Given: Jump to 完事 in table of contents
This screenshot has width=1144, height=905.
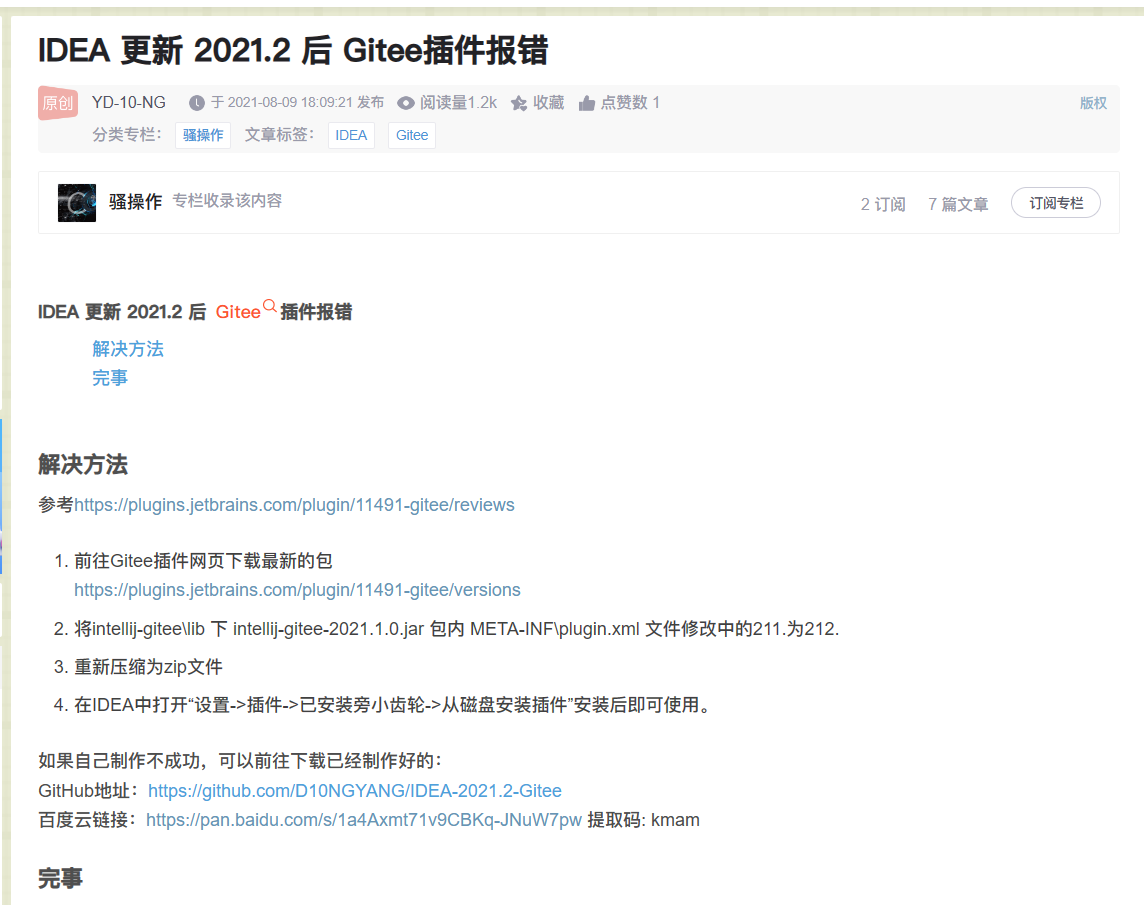Looking at the screenshot, I should click(110, 378).
